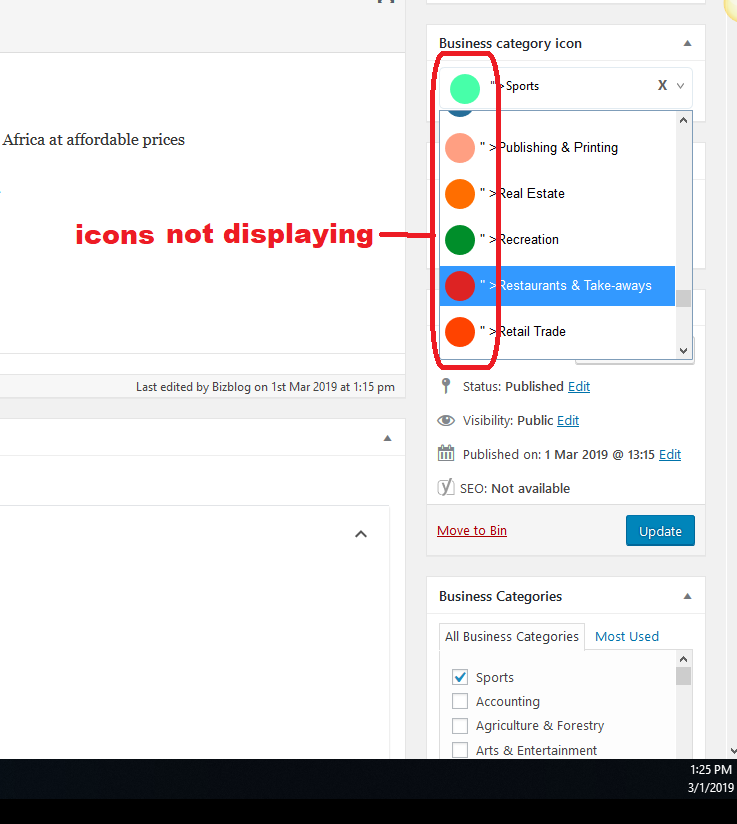Click the pin icon next to Status
This screenshot has height=824, width=737.
446,386
